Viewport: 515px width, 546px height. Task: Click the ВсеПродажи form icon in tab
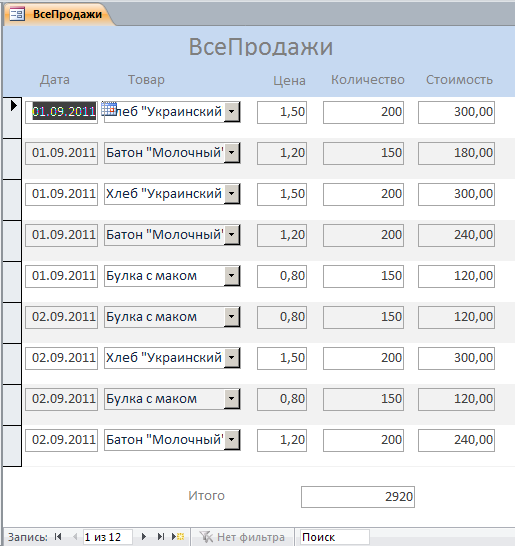pyautogui.click(x=17, y=14)
